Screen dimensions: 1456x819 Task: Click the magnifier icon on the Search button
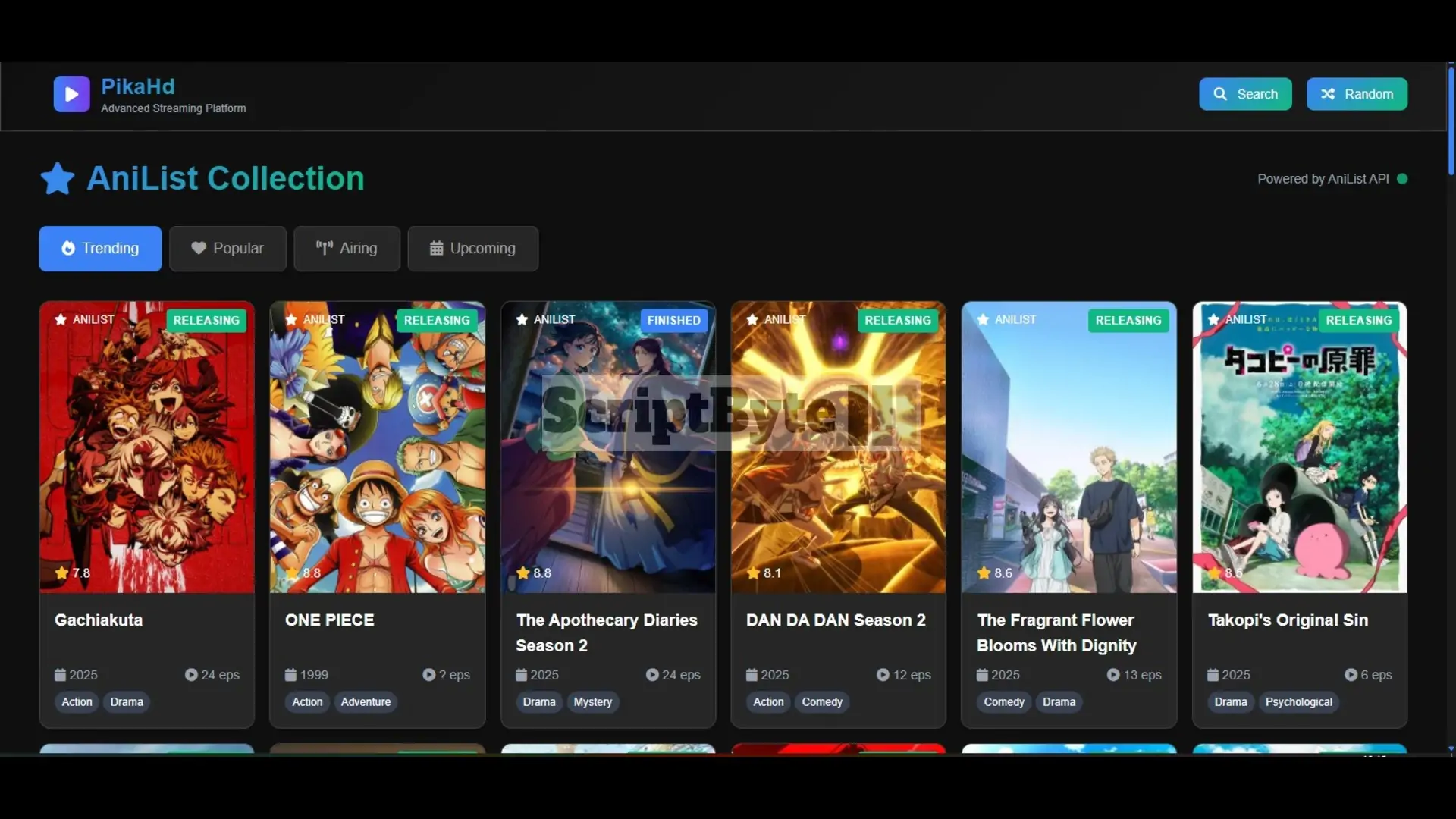[1221, 94]
